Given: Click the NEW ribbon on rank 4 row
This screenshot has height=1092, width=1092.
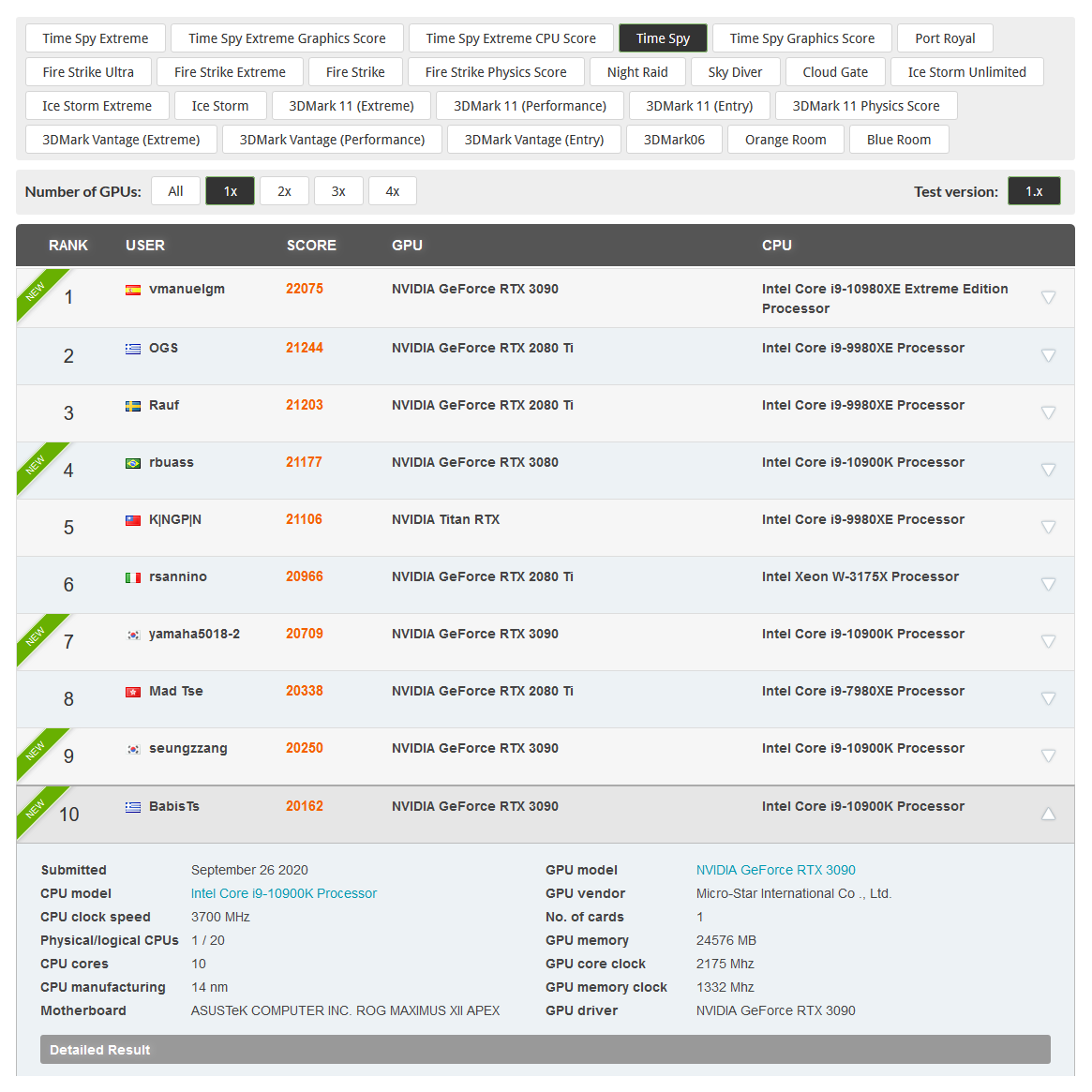Looking at the screenshot, I should 37,465.
